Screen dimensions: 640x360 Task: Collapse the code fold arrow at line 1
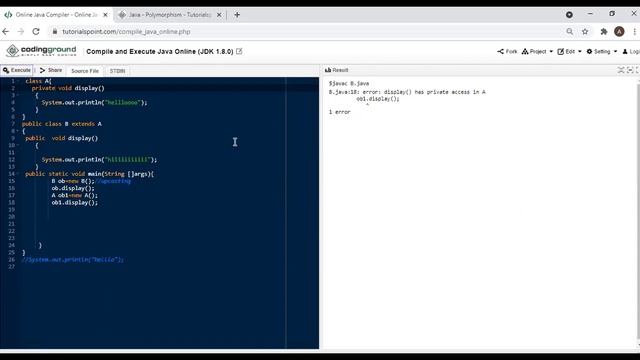click(x=18, y=81)
